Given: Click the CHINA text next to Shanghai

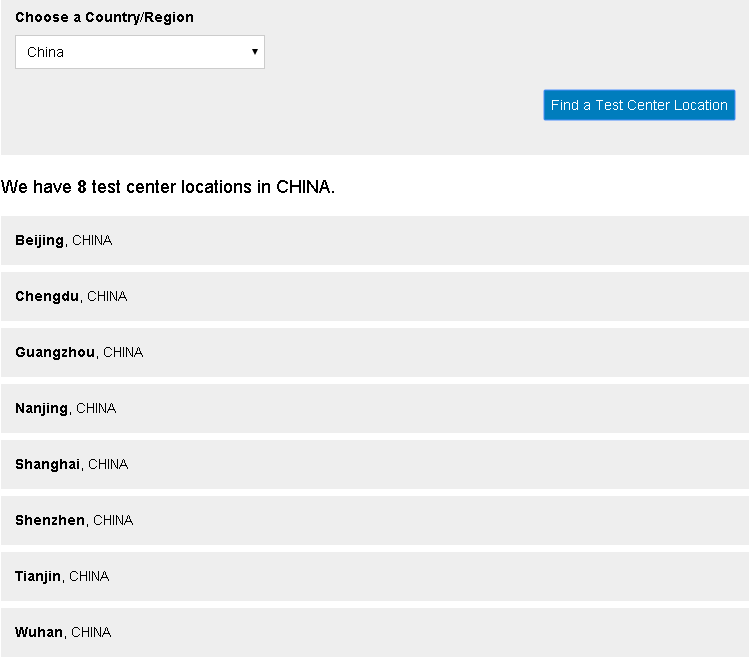Looking at the screenshot, I should click(x=108, y=464).
